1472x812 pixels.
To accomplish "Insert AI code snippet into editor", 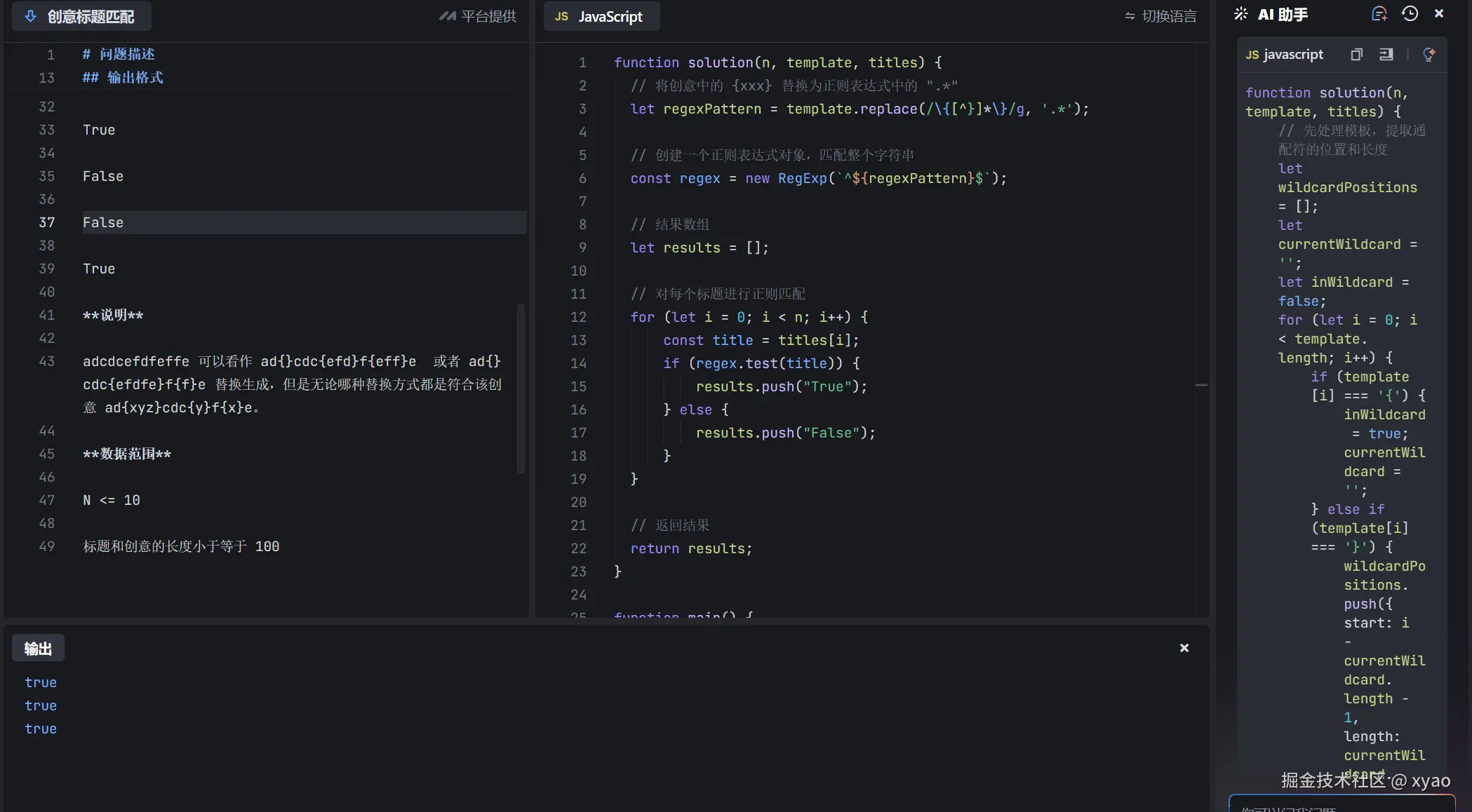I will [x=1386, y=55].
